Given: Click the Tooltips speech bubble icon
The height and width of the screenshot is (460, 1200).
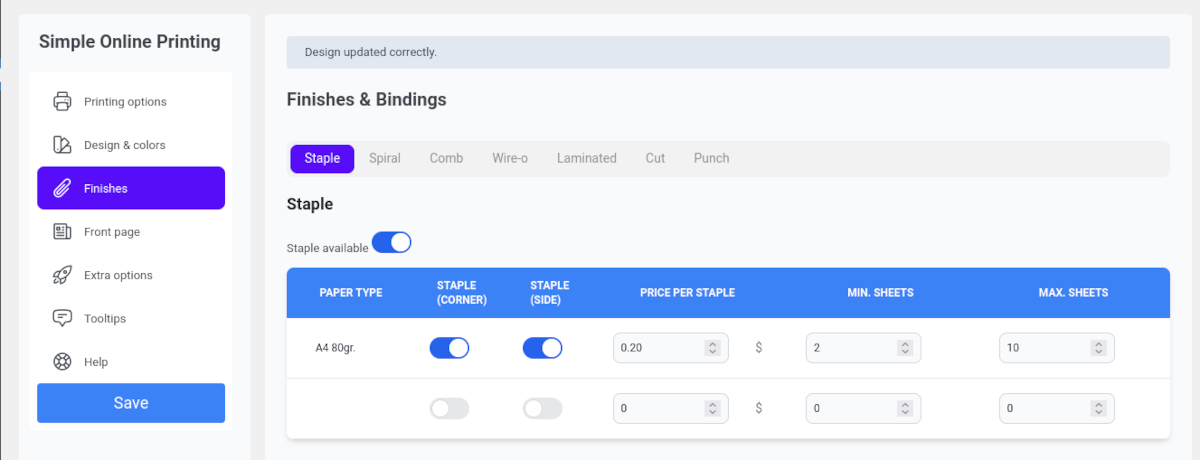Looking at the screenshot, I should 62,318.
